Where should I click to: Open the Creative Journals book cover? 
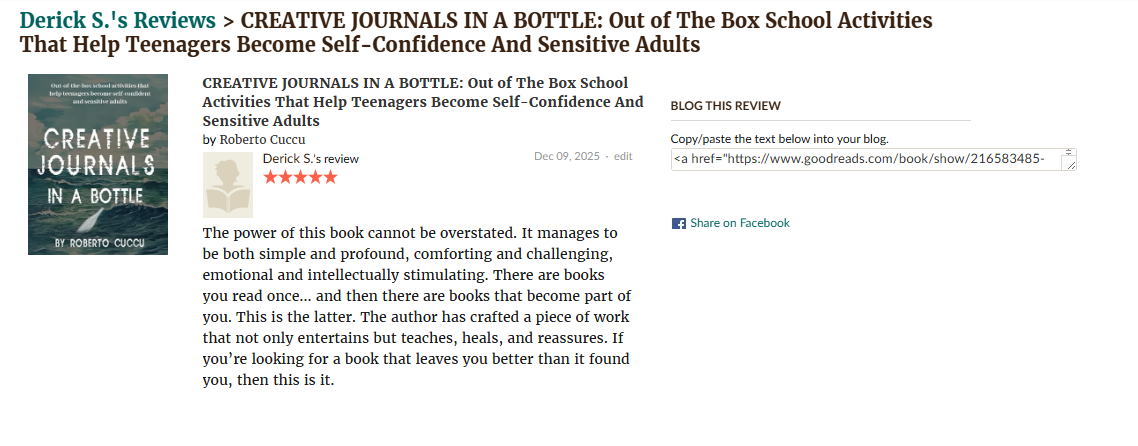[x=98, y=164]
